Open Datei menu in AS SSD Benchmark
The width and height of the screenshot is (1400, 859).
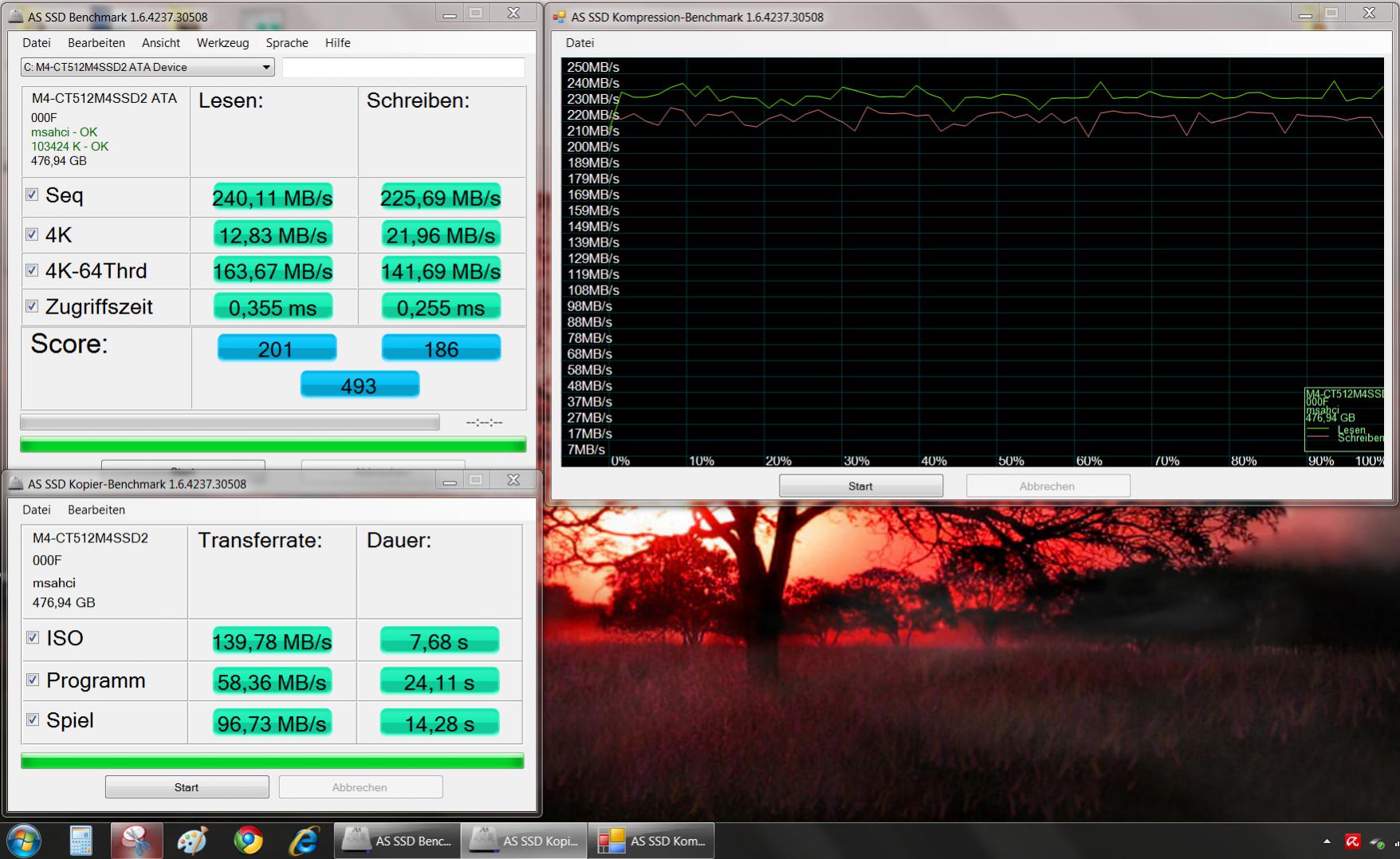click(37, 43)
